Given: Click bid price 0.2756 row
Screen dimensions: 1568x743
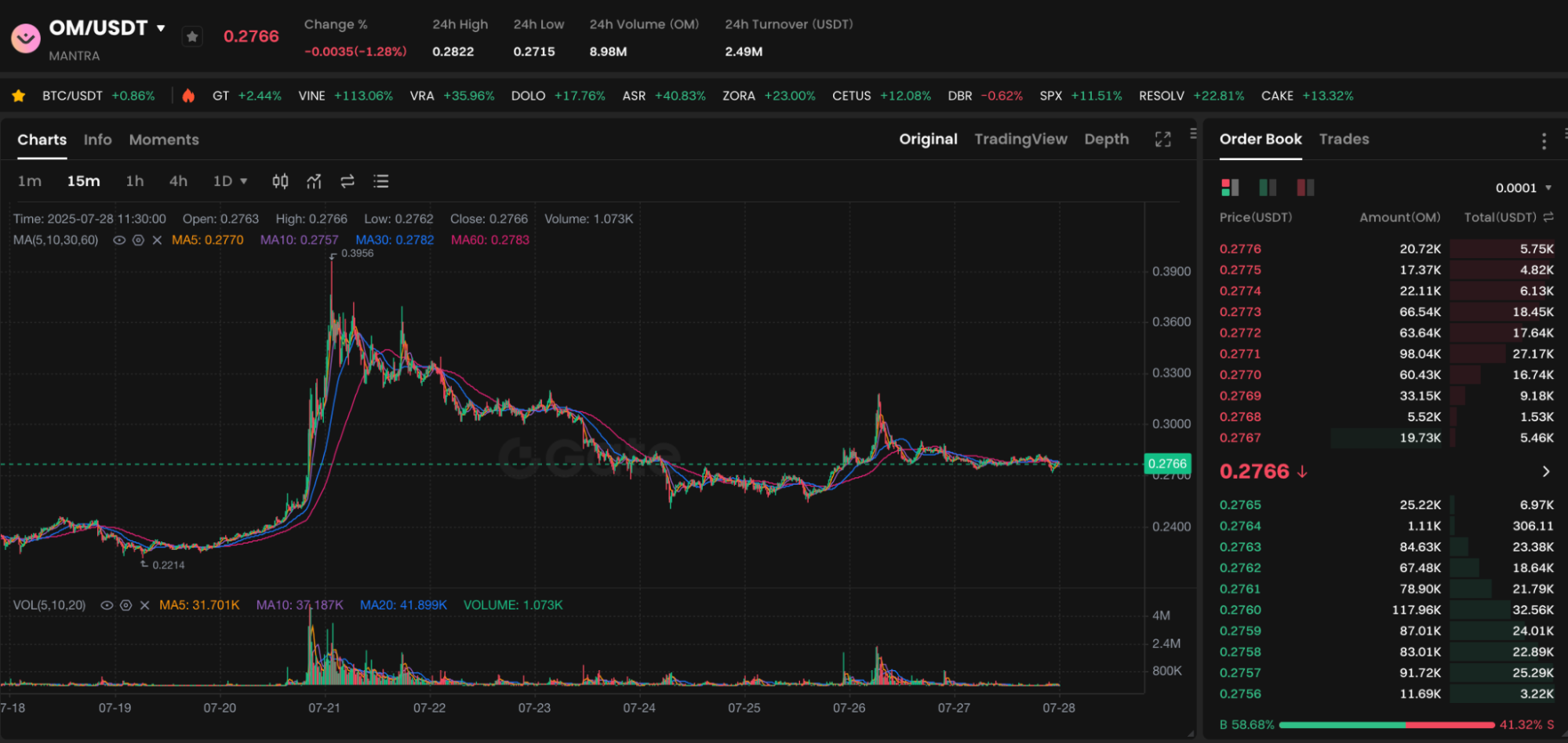Looking at the screenshot, I should pos(1387,694).
